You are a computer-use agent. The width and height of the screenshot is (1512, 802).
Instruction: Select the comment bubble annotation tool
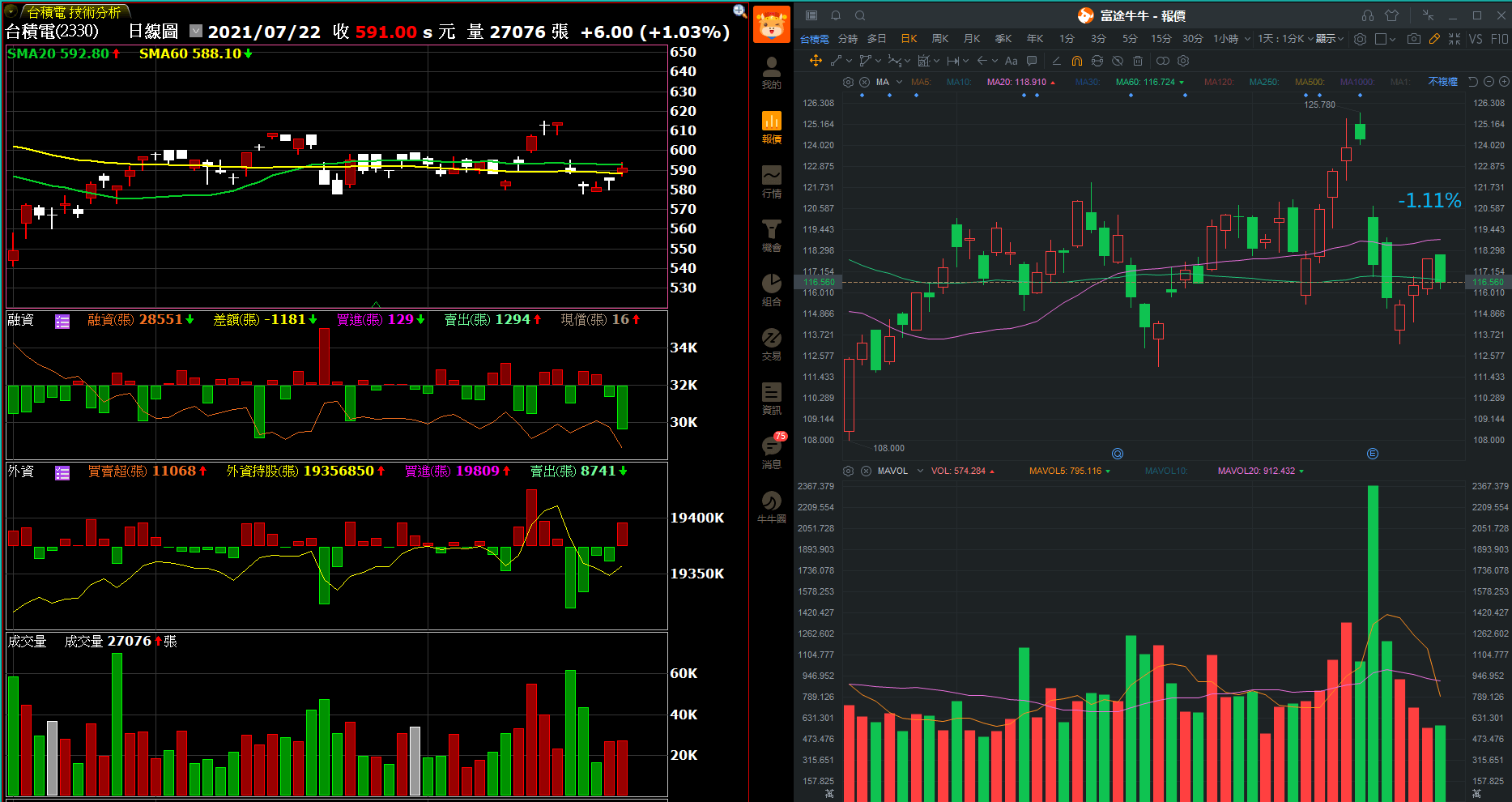tap(1032, 61)
